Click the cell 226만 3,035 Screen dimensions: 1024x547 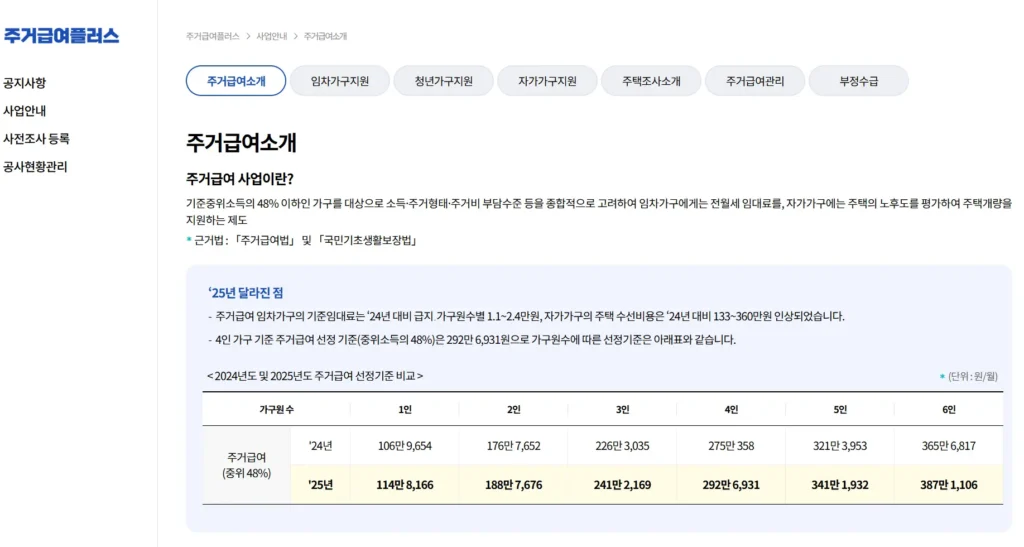pos(622,446)
